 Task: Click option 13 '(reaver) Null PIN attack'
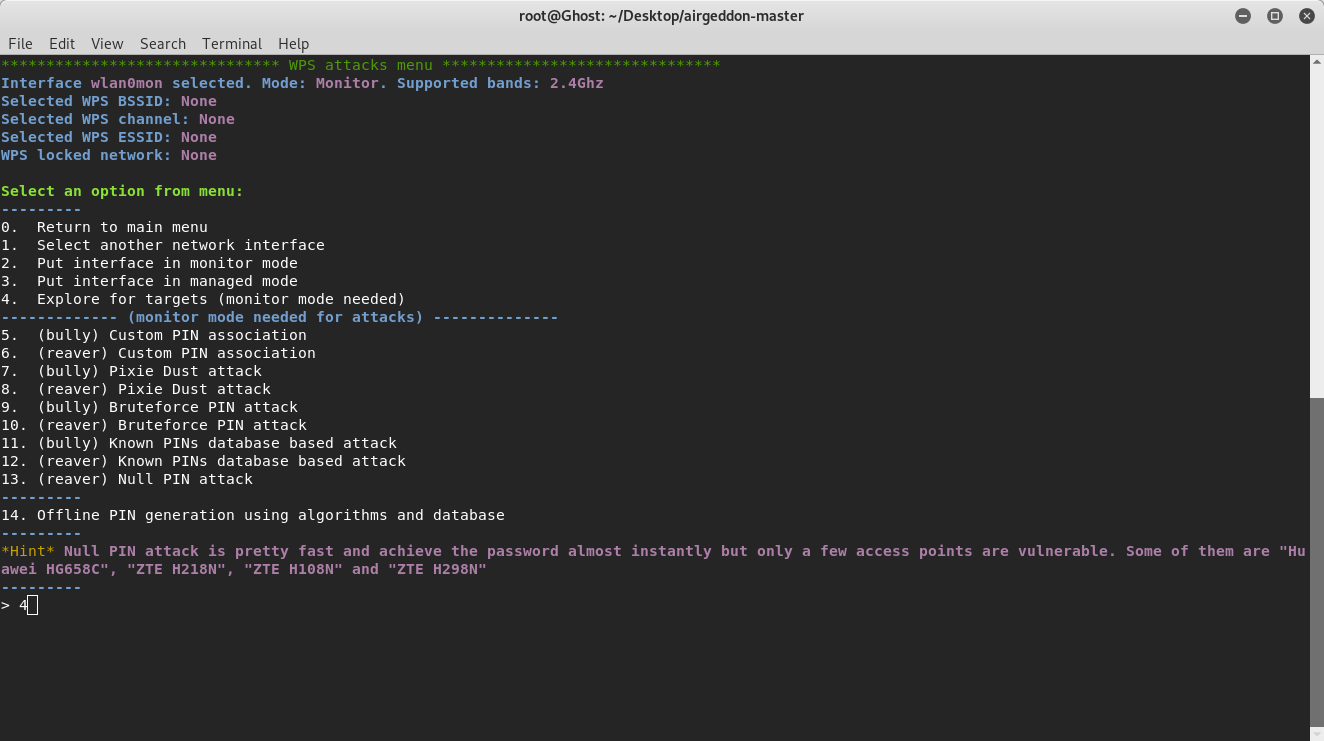click(x=127, y=479)
